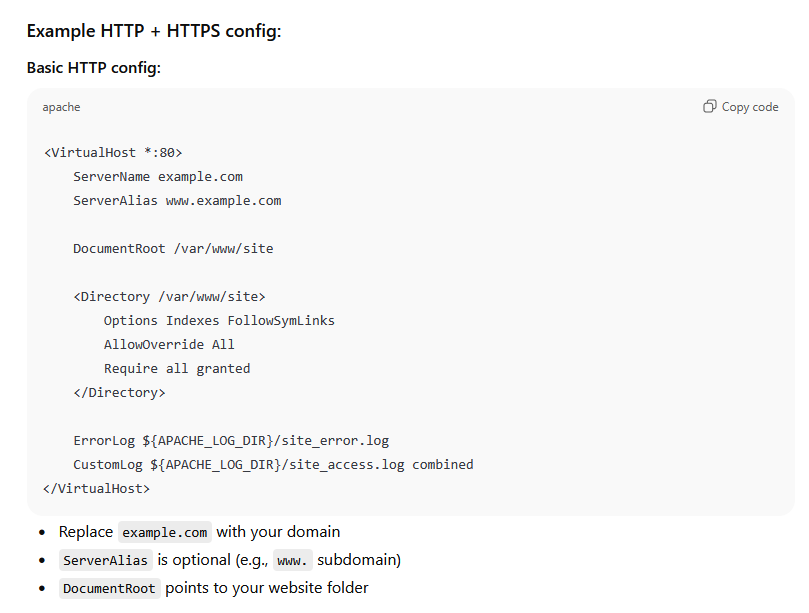Click the opening Directory /var/www/site tag
The width and height of the screenshot is (809, 613).
pos(169,297)
